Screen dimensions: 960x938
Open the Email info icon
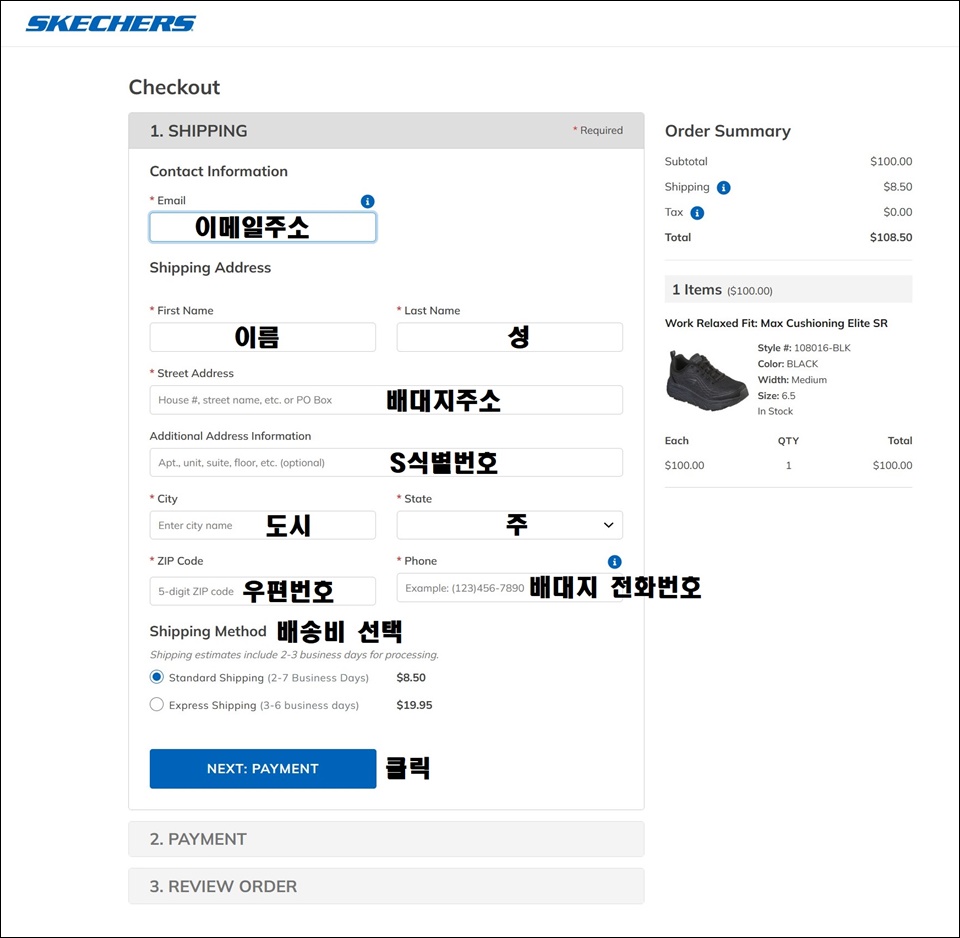pyautogui.click(x=367, y=201)
